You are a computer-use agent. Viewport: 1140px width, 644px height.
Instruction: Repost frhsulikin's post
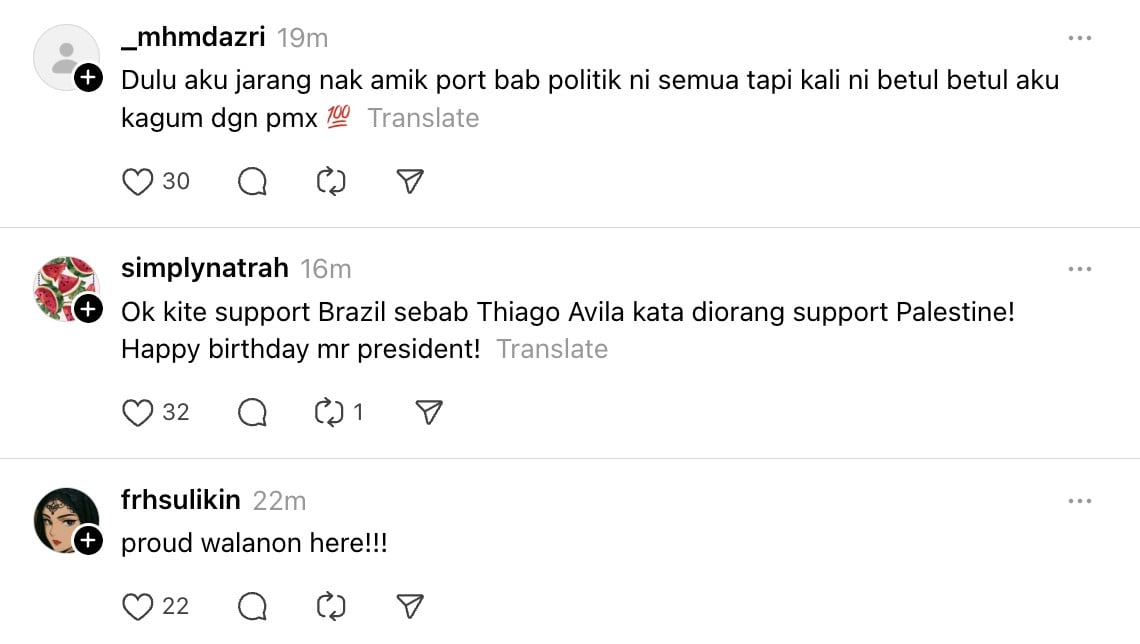click(x=330, y=606)
